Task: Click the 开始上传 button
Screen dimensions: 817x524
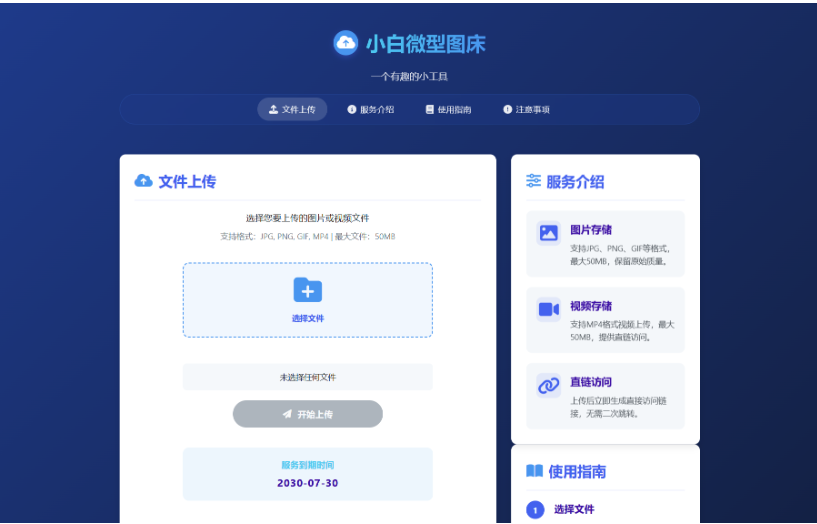Action: 307,414
